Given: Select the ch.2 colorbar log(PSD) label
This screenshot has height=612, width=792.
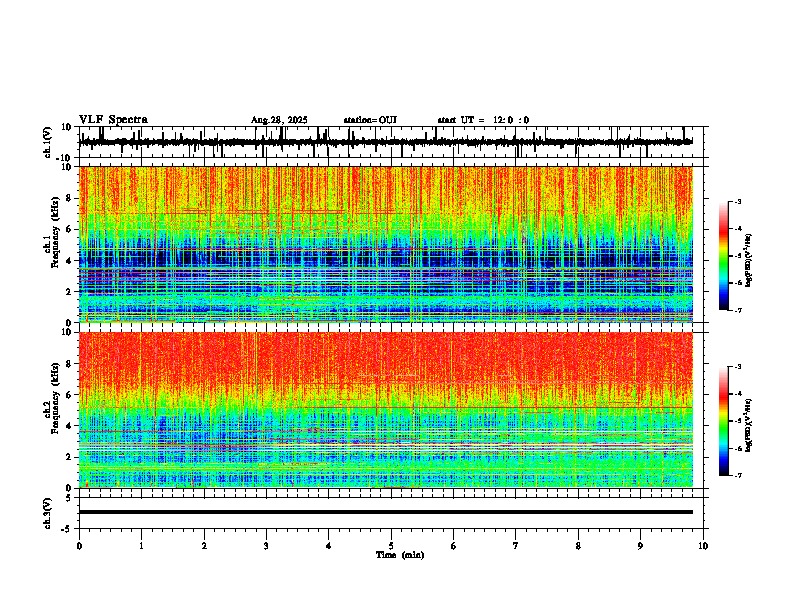Looking at the screenshot, I should (x=749, y=426).
